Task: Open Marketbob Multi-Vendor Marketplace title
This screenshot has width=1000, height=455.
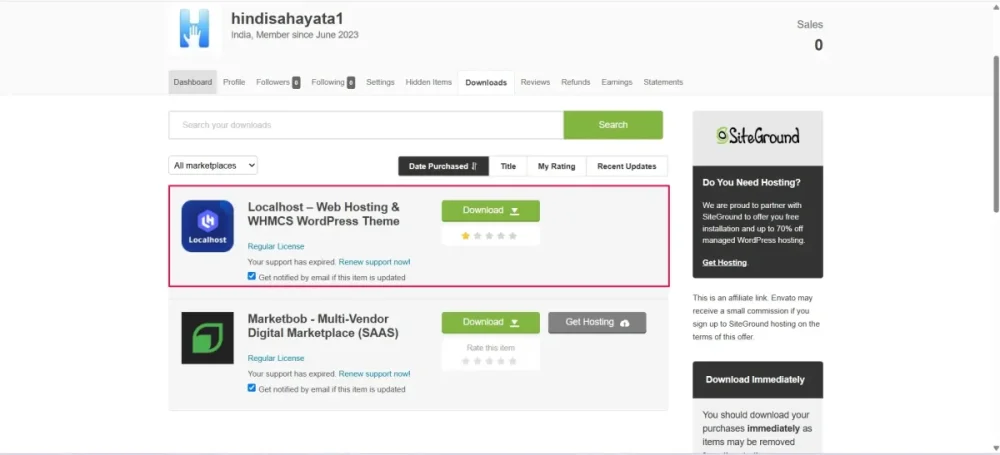Action: pyautogui.click(x=323, y=326)
